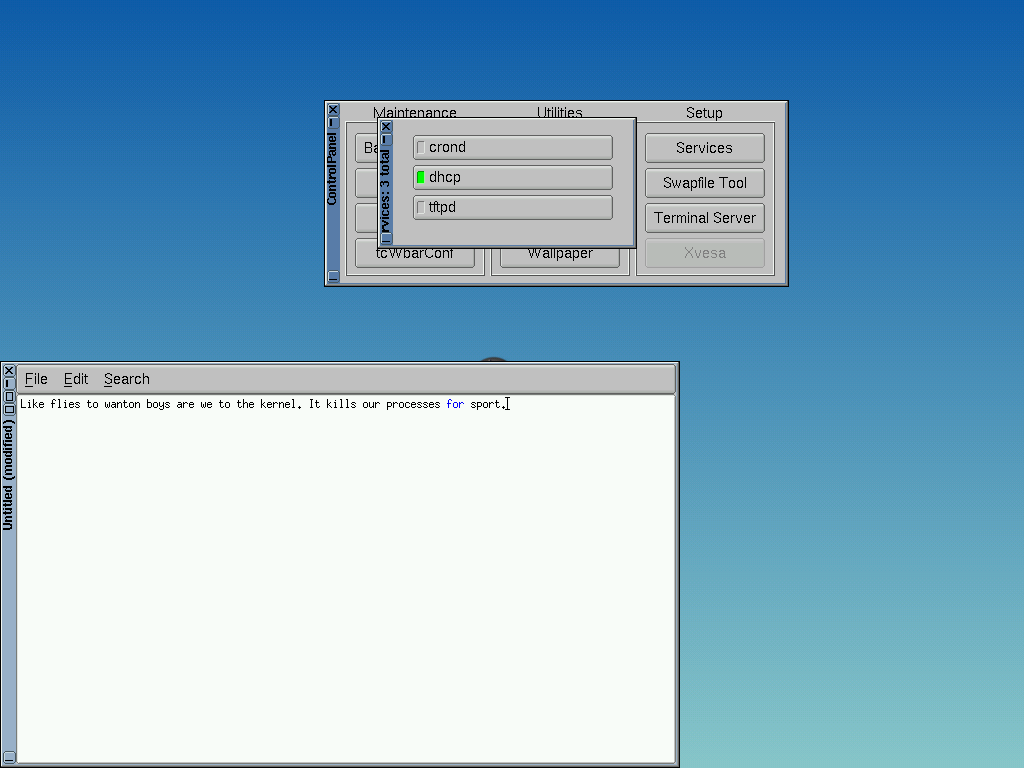Close the Services list window
1024x768 pixels.
coord(386,127)
